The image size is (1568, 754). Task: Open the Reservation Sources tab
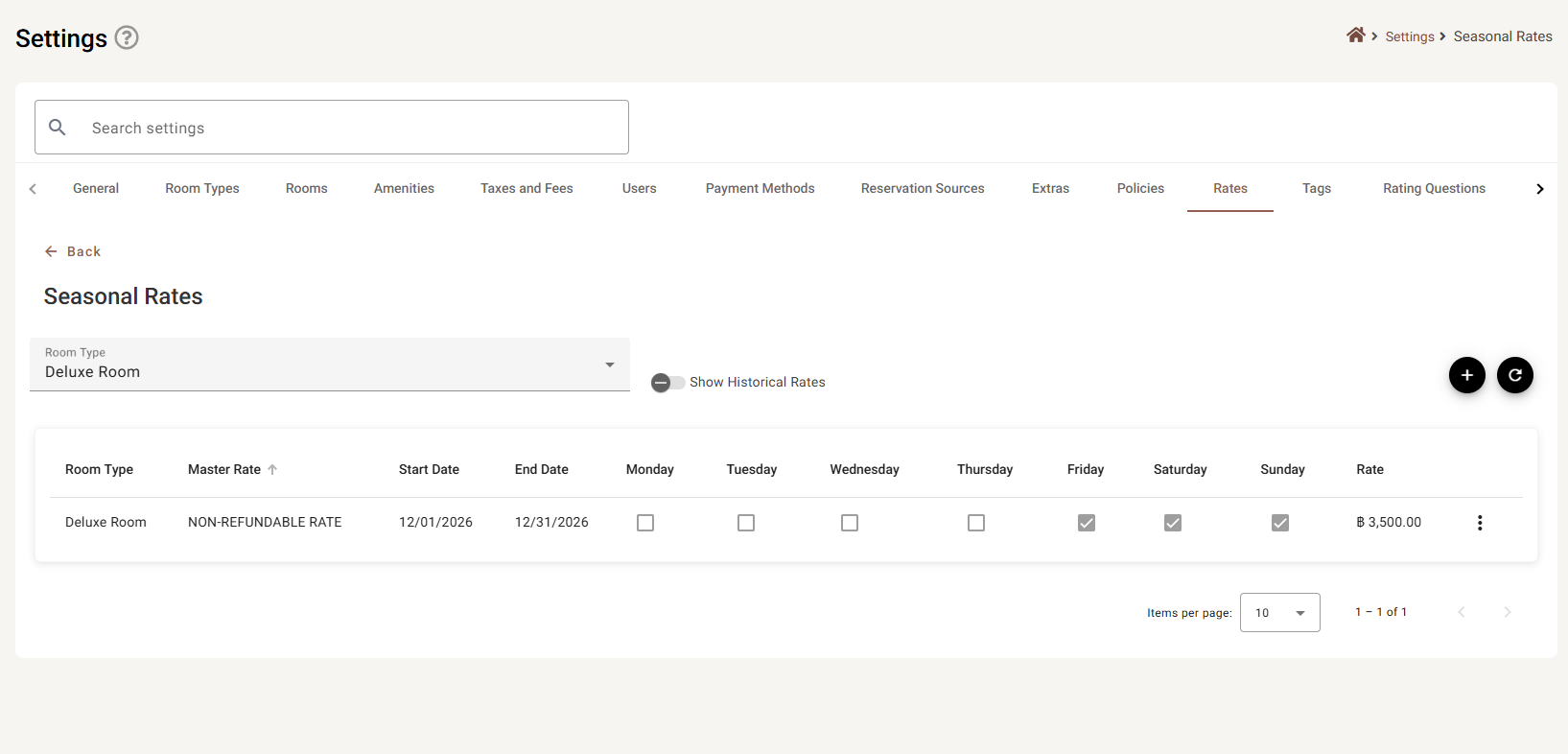(923, 188)
